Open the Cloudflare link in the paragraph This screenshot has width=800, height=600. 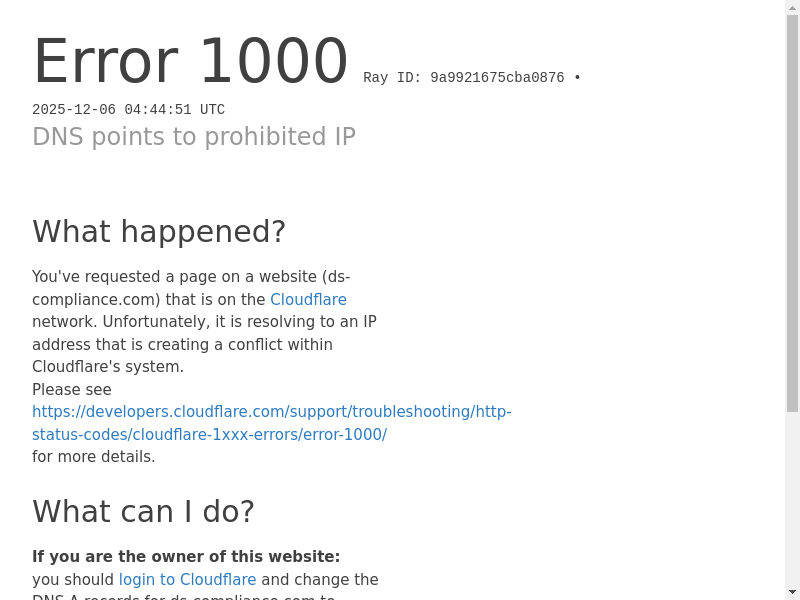[x=308, y=299]
